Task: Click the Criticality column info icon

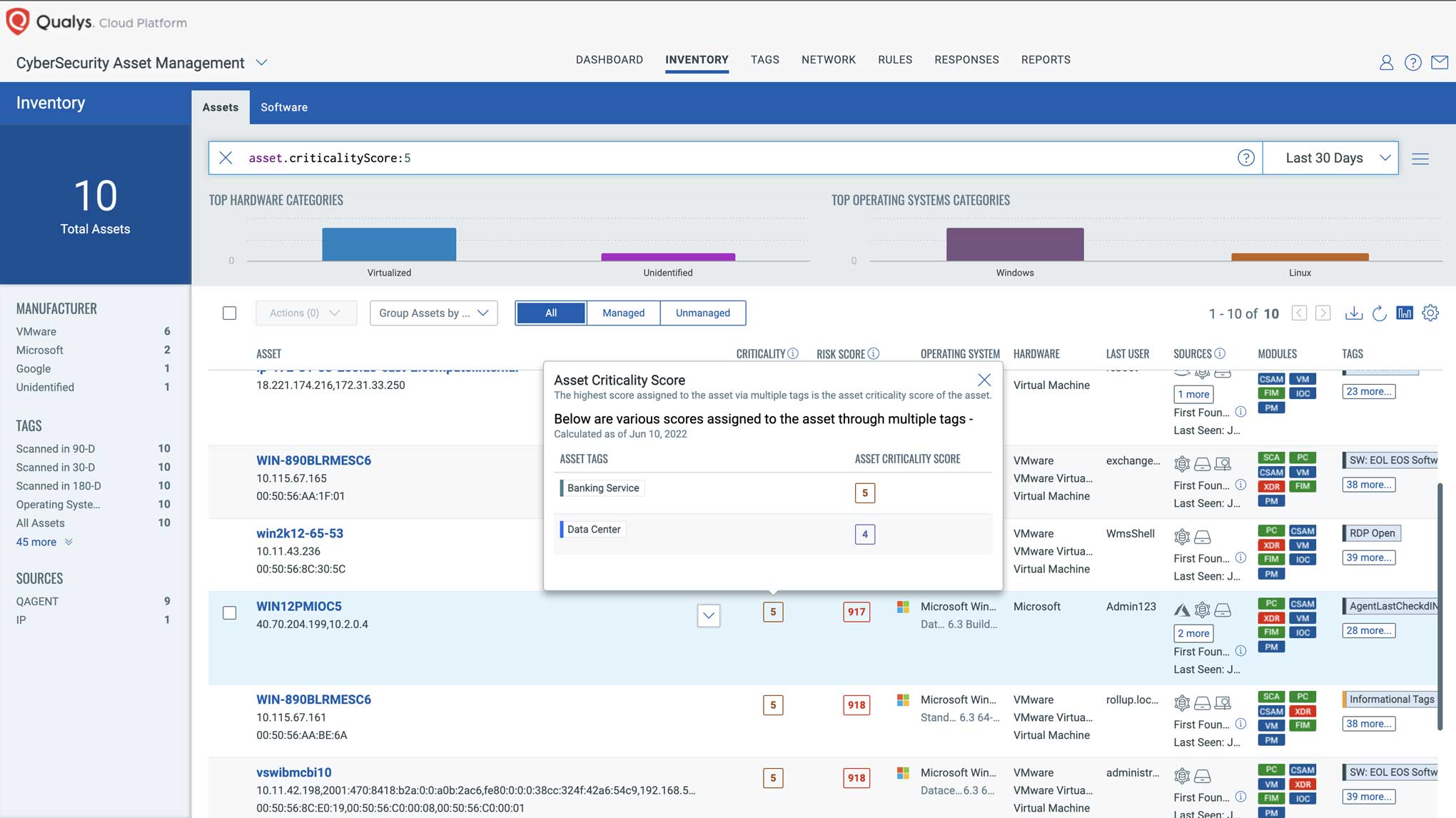Action: pos(793,353)
